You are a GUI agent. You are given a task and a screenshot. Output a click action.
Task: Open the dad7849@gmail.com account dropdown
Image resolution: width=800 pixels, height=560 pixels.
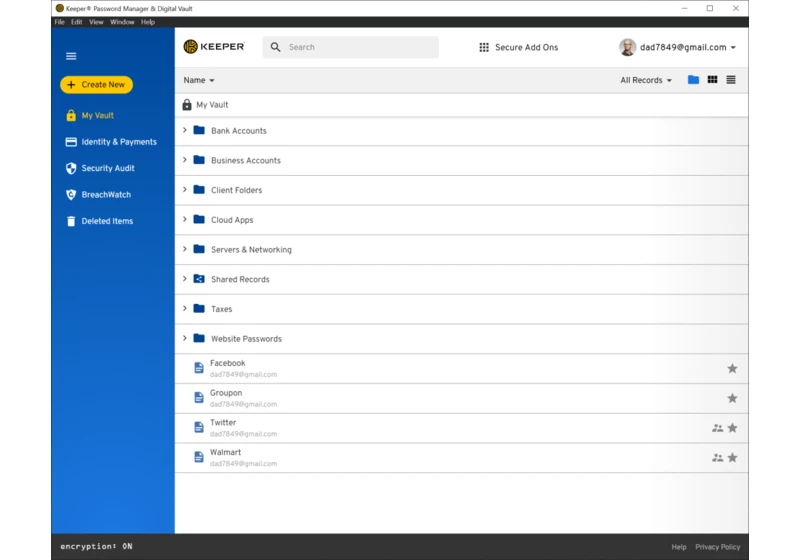tap(687, 47)
